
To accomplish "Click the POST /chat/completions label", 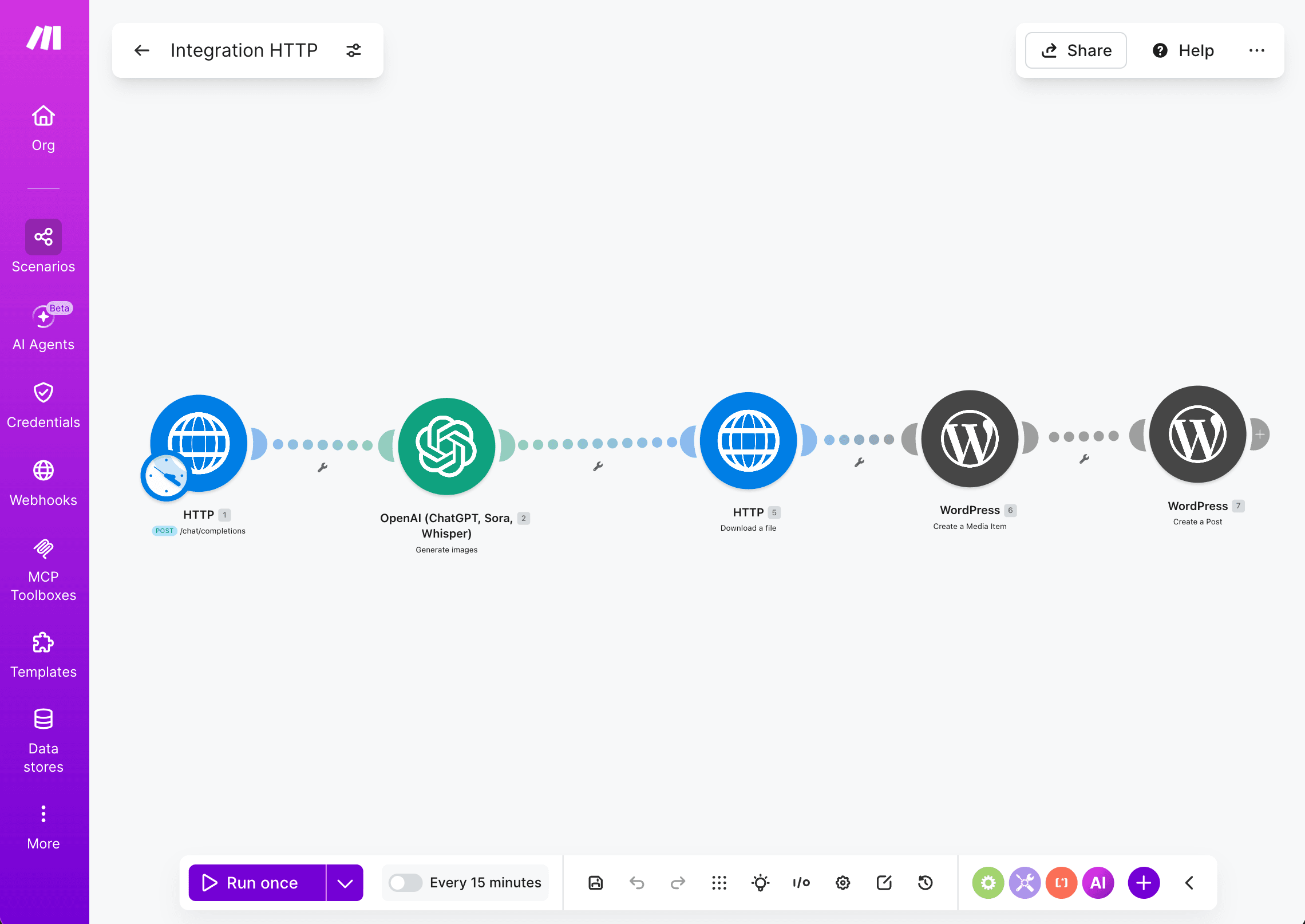I will pyautogui.click(x=199, y=531).
